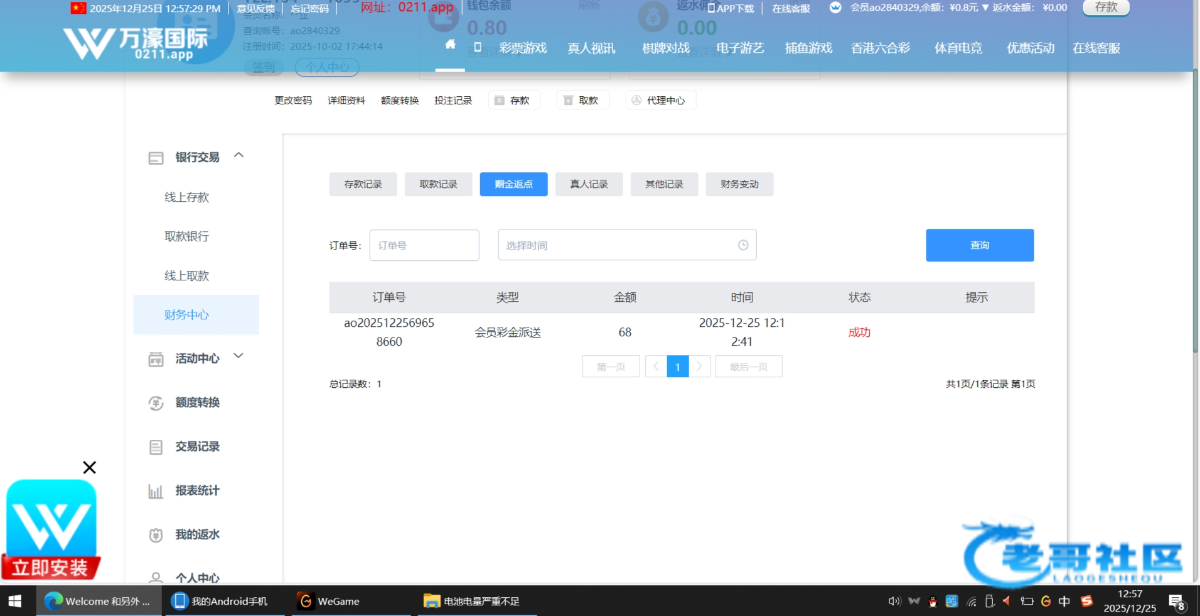Open 我的返水 in the sidebar
The height and width of the screenshot is (616, 1200).
click(196, 535)
